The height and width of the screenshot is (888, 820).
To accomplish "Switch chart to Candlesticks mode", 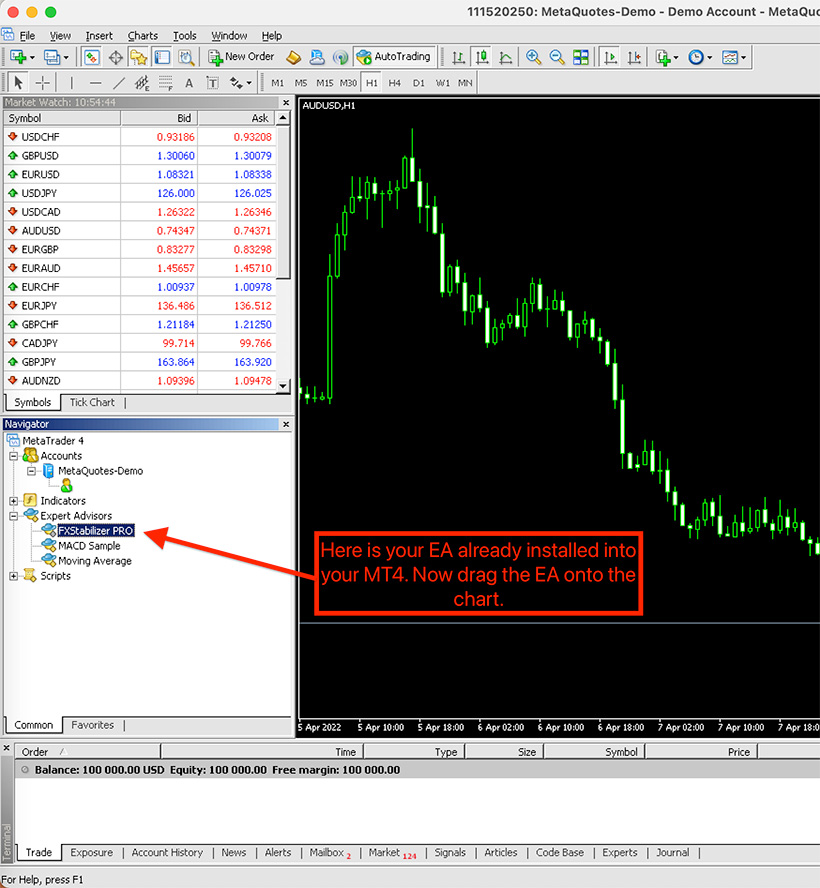I will coord(482,57).
